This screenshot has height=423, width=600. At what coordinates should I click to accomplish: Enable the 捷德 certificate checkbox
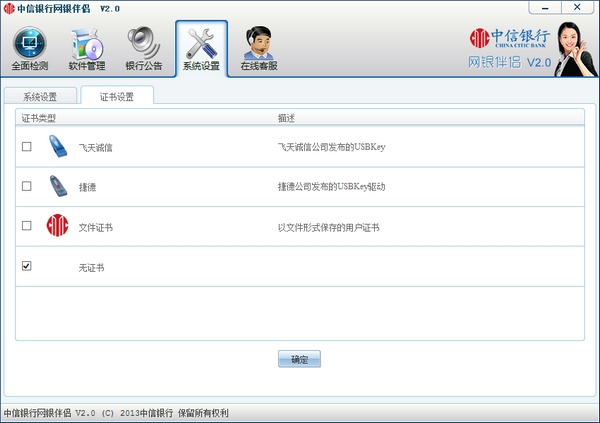tap(27, 186)
